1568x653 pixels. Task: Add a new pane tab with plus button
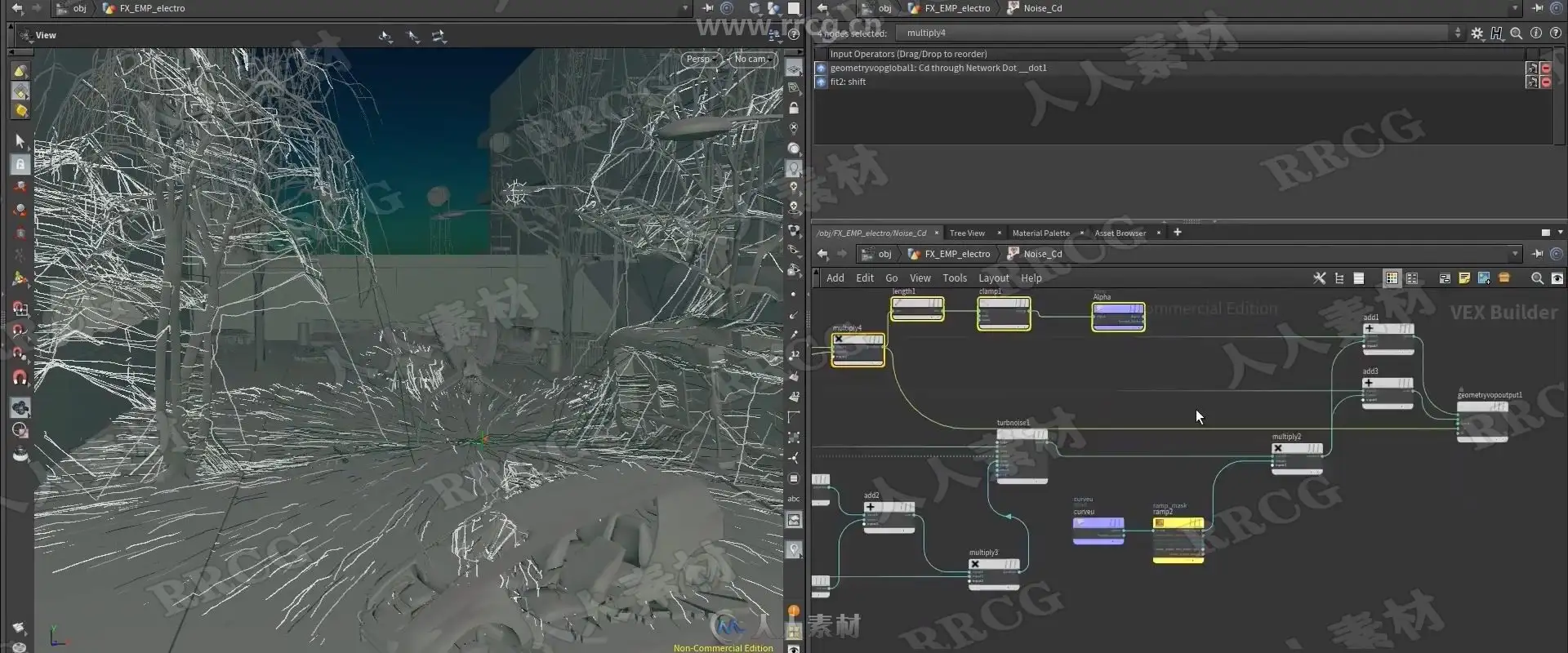tap(1177, 233)
